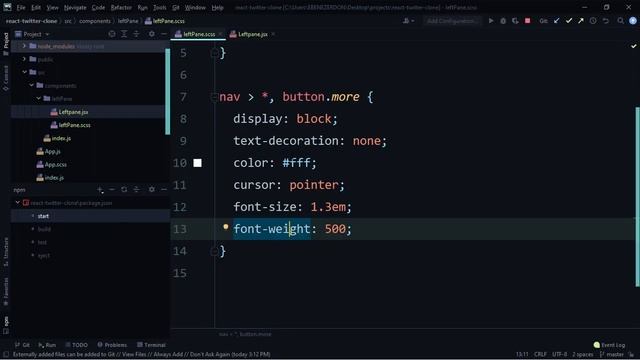Image resolution: width=640 pixels, height=360 pixels.
Task: Open Project panel gear settings
Action: pyautogui.click(x=151, y=34)
